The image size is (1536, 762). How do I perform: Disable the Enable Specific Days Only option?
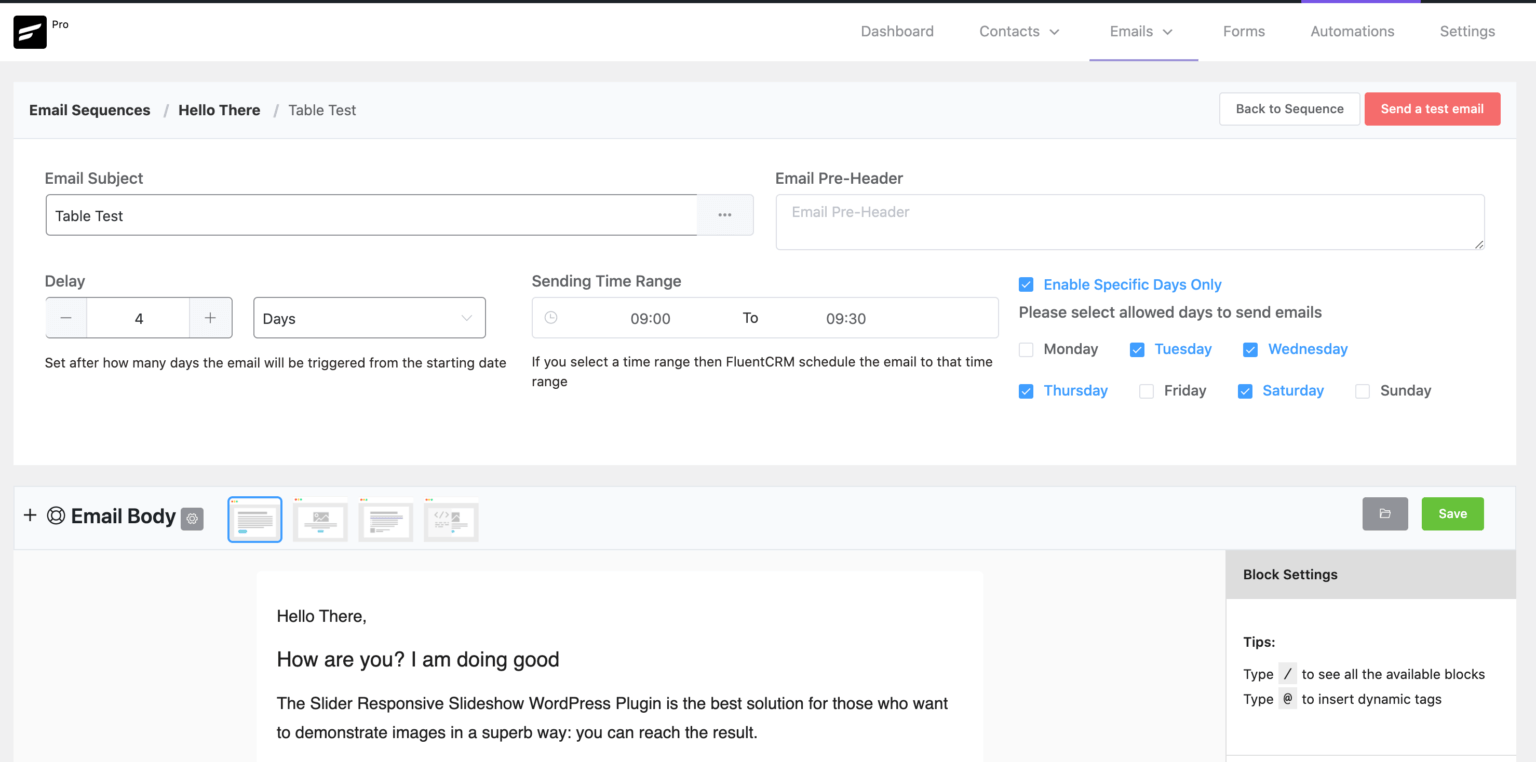point(1026,284)
